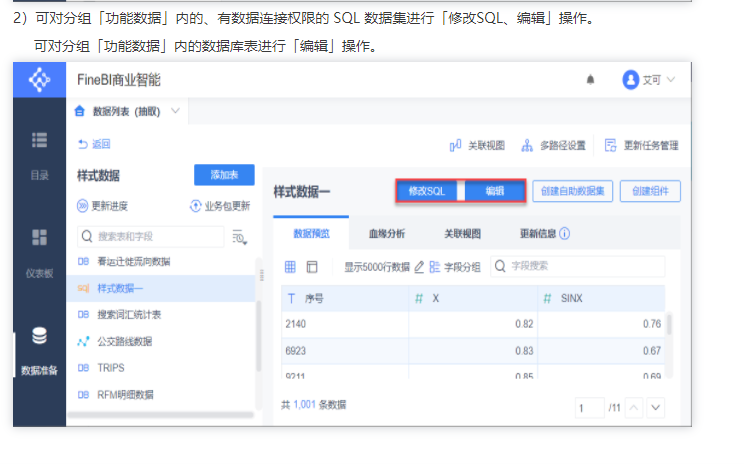Open 多路径设置 toolbar item

click(553, 145)
